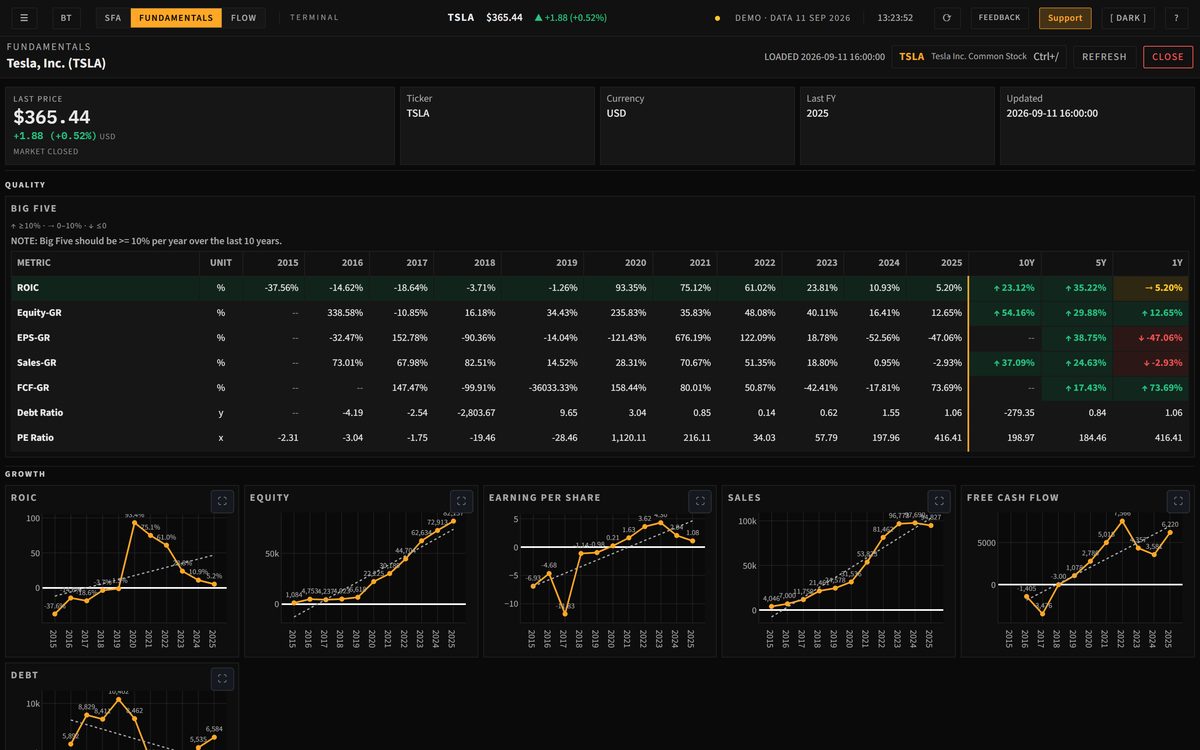Click the UNIT column header
The image size is (1200, 750).
coord(221,263)
